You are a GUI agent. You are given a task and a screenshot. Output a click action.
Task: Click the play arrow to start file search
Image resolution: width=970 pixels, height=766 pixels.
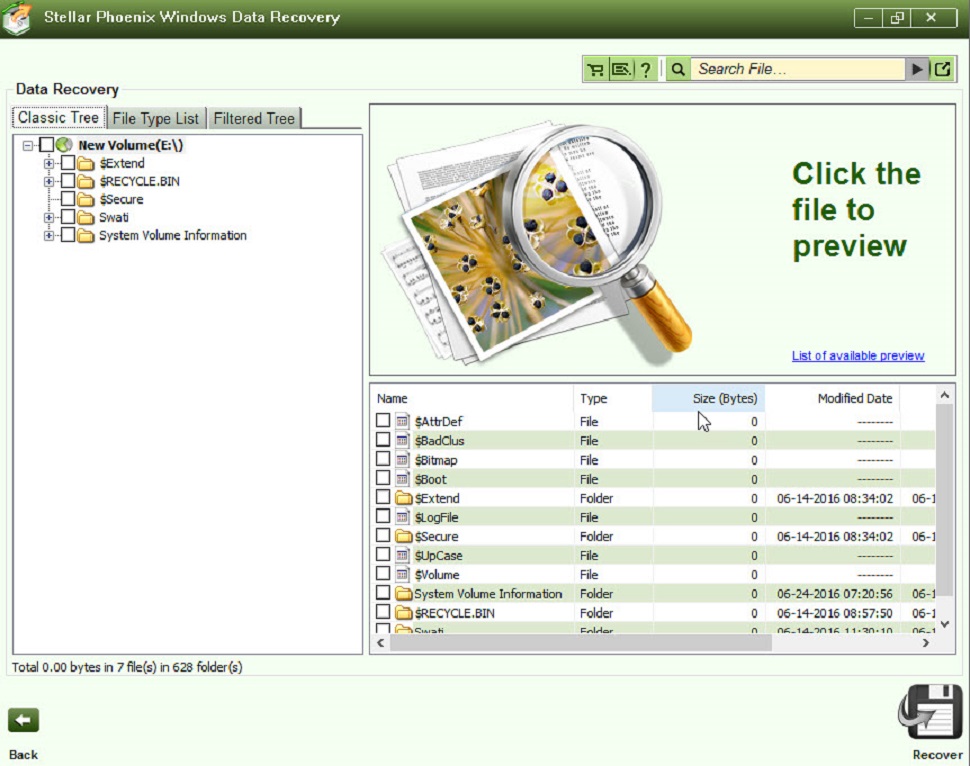pos(917,69)
